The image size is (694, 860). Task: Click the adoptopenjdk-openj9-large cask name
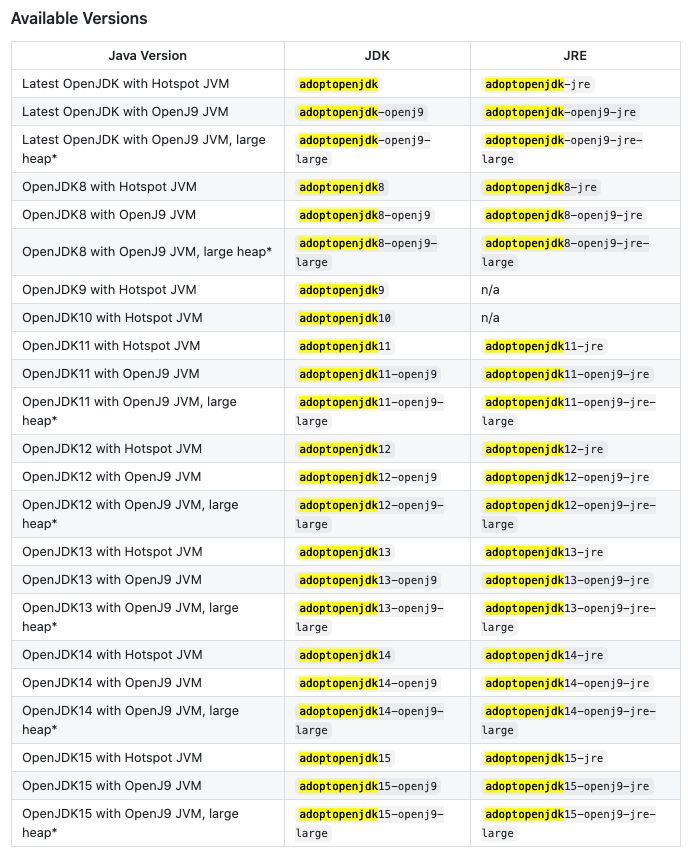tap(363, 150)
